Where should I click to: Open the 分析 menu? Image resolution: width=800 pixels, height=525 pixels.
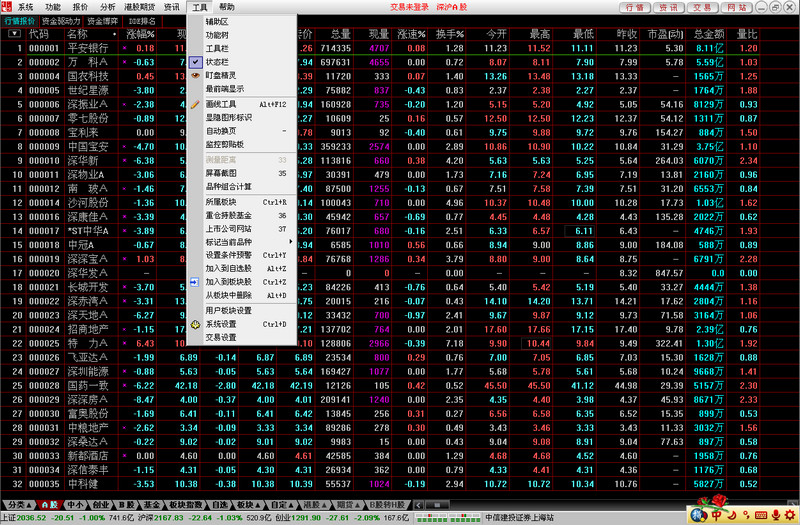pos(108,7)
